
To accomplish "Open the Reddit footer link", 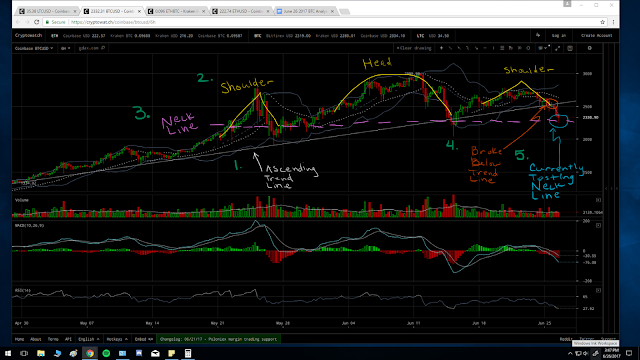I will [566, 339].
